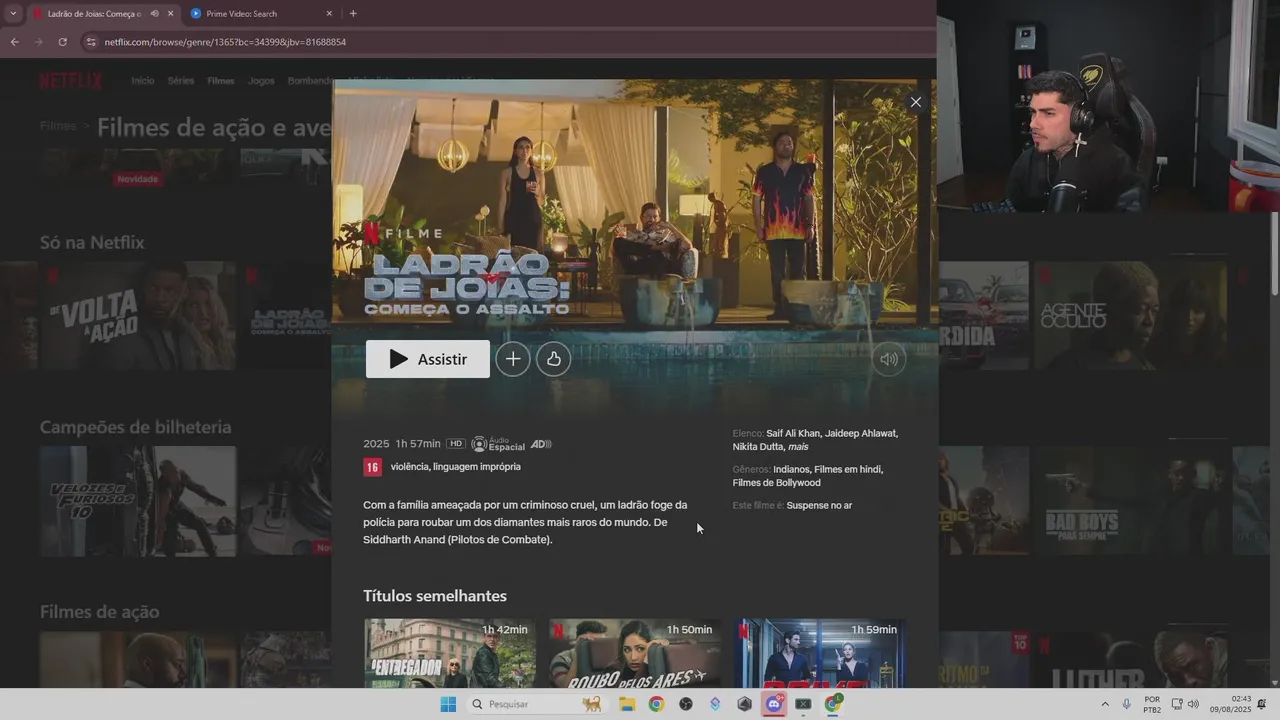Open microphone icon in system tray
This screenshot has width=1280, height=720.
pos(1127,704)
